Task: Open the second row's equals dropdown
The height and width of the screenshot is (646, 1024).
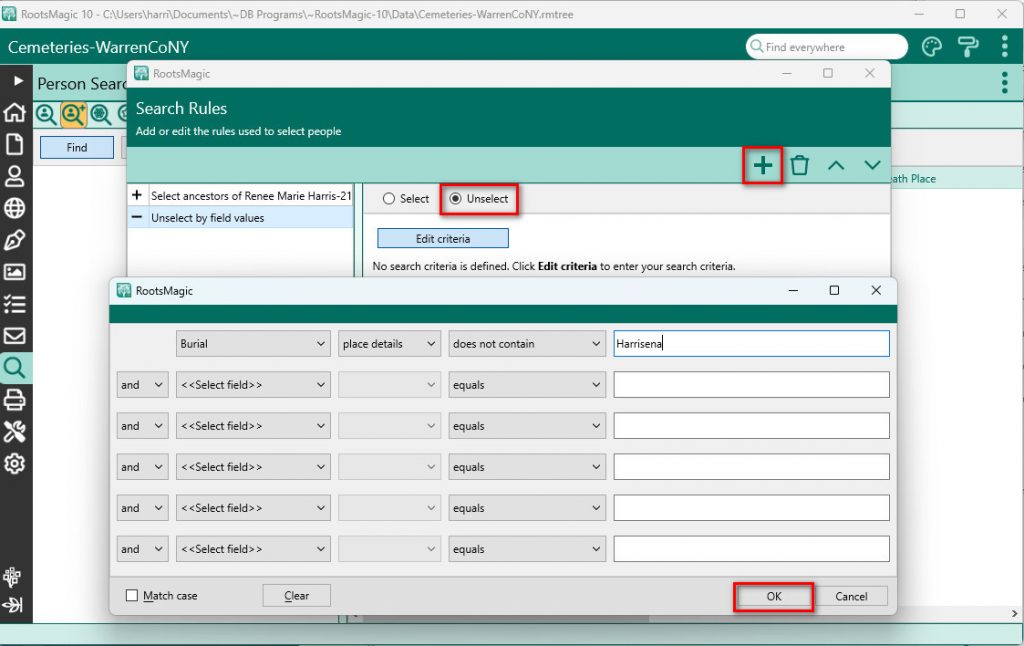Action: tap(526, 385)
